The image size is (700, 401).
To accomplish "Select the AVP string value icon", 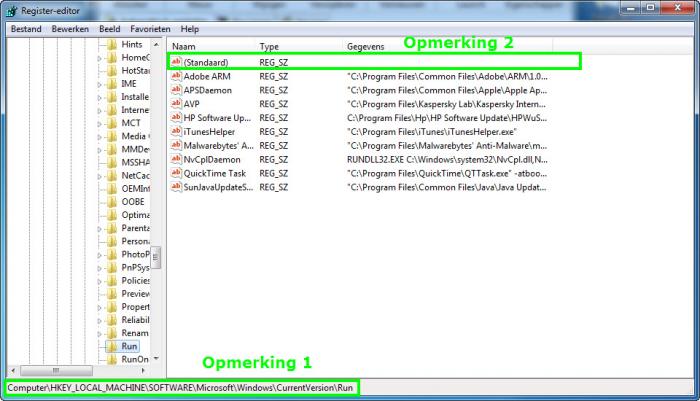I will point(176,104).
